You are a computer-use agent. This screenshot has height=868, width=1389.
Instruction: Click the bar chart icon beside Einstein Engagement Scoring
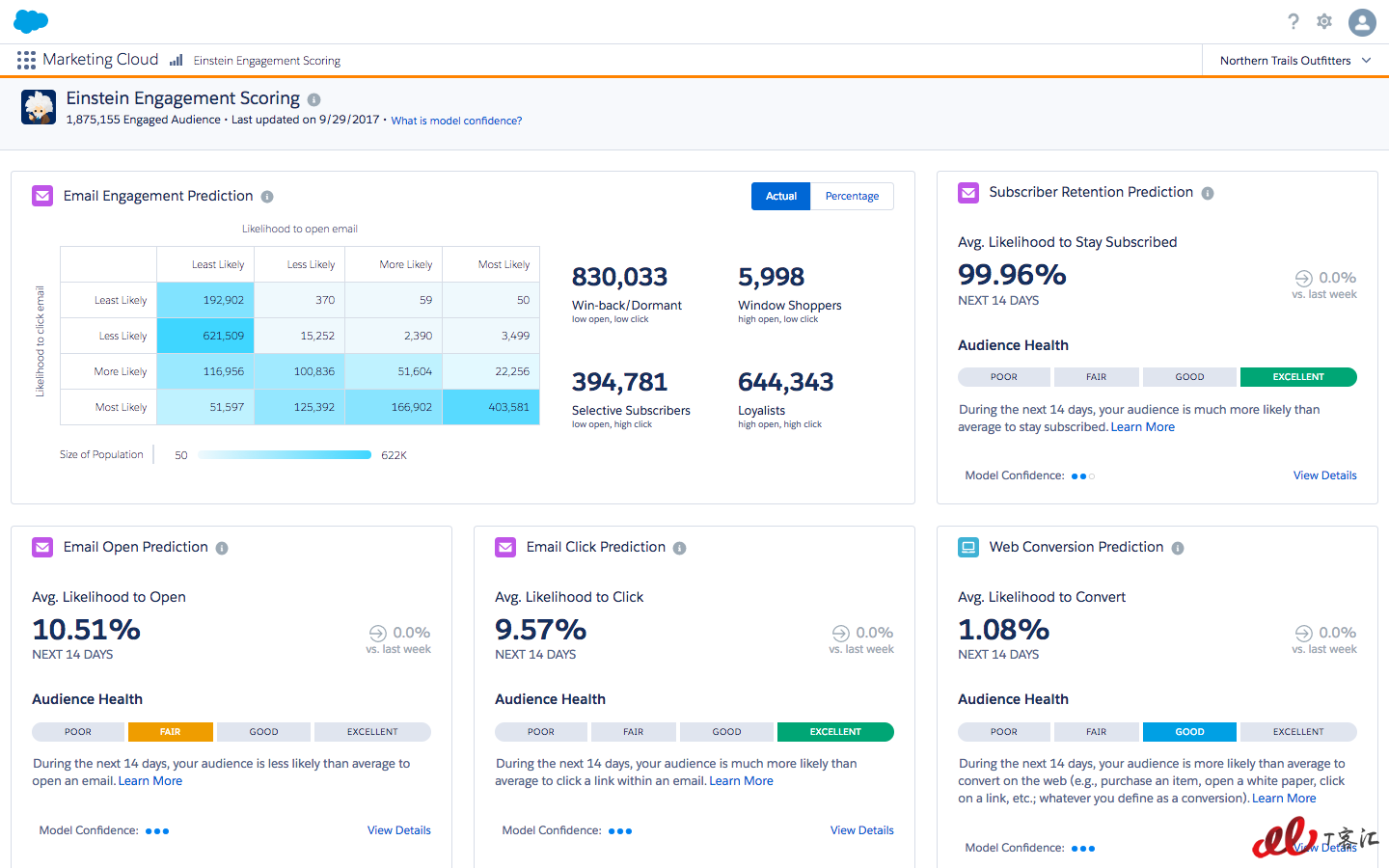coord(177,60)
